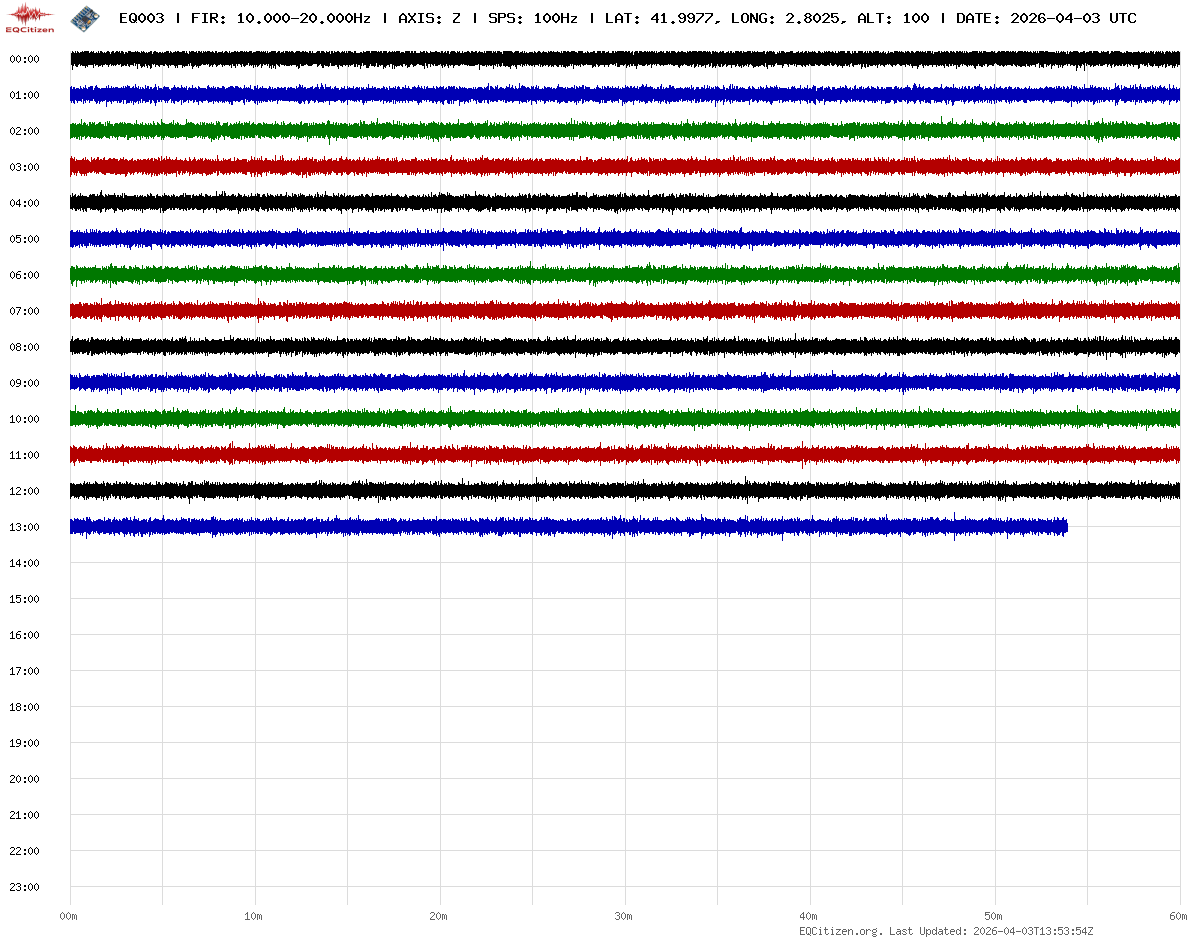1200x940 pixels.
Task: Click the 23:00 hour row label
Action: coord(24,887)
